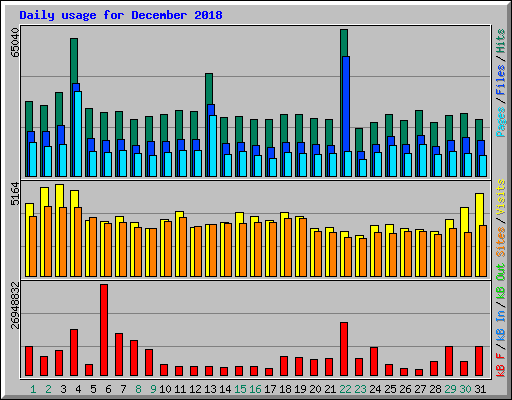Click the 'kB In' legend label
This screenshot has height=400, width=512.
(x=501, y=325)
